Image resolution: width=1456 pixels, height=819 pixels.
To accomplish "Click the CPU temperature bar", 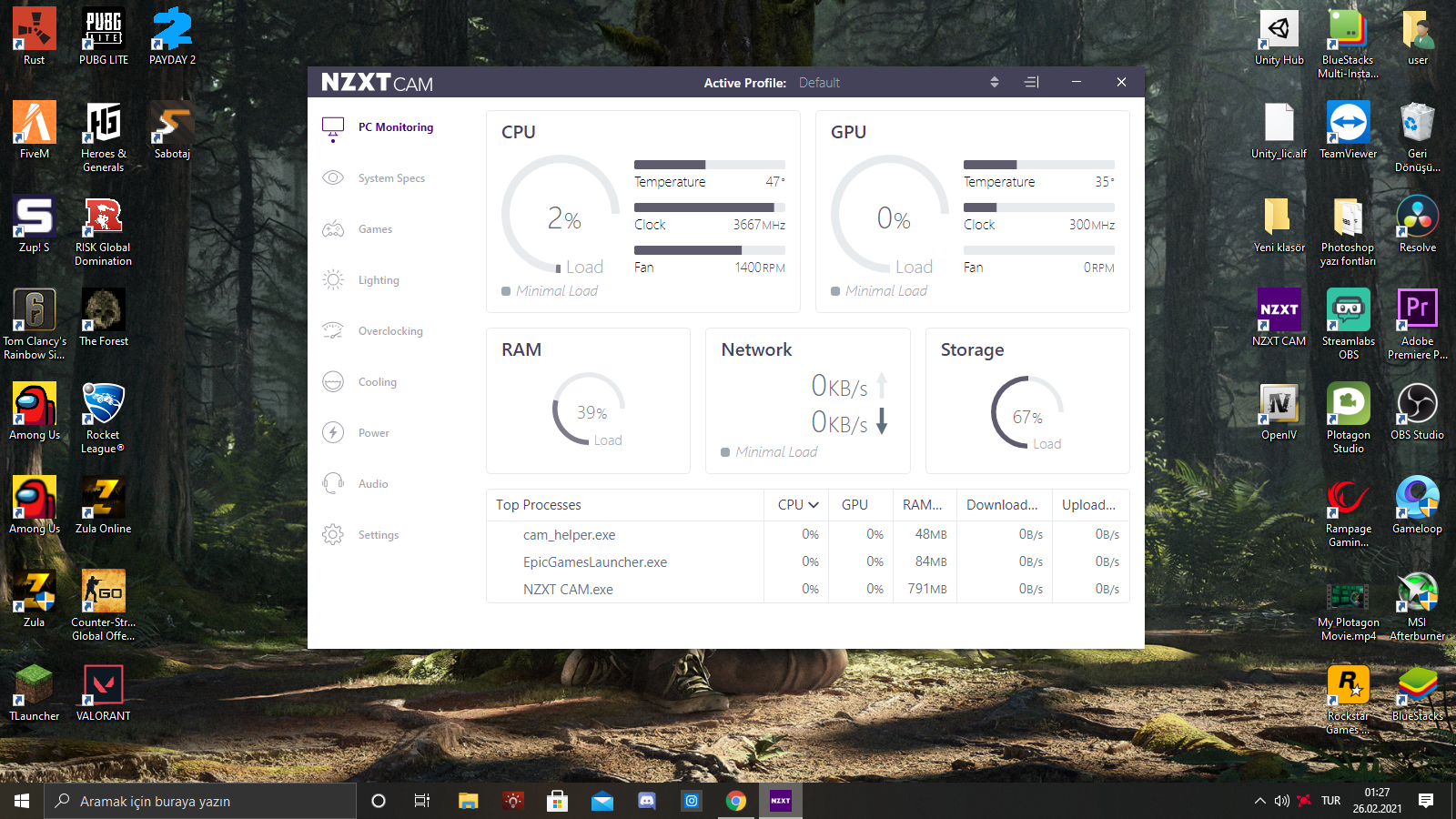I will coord(710,165).
